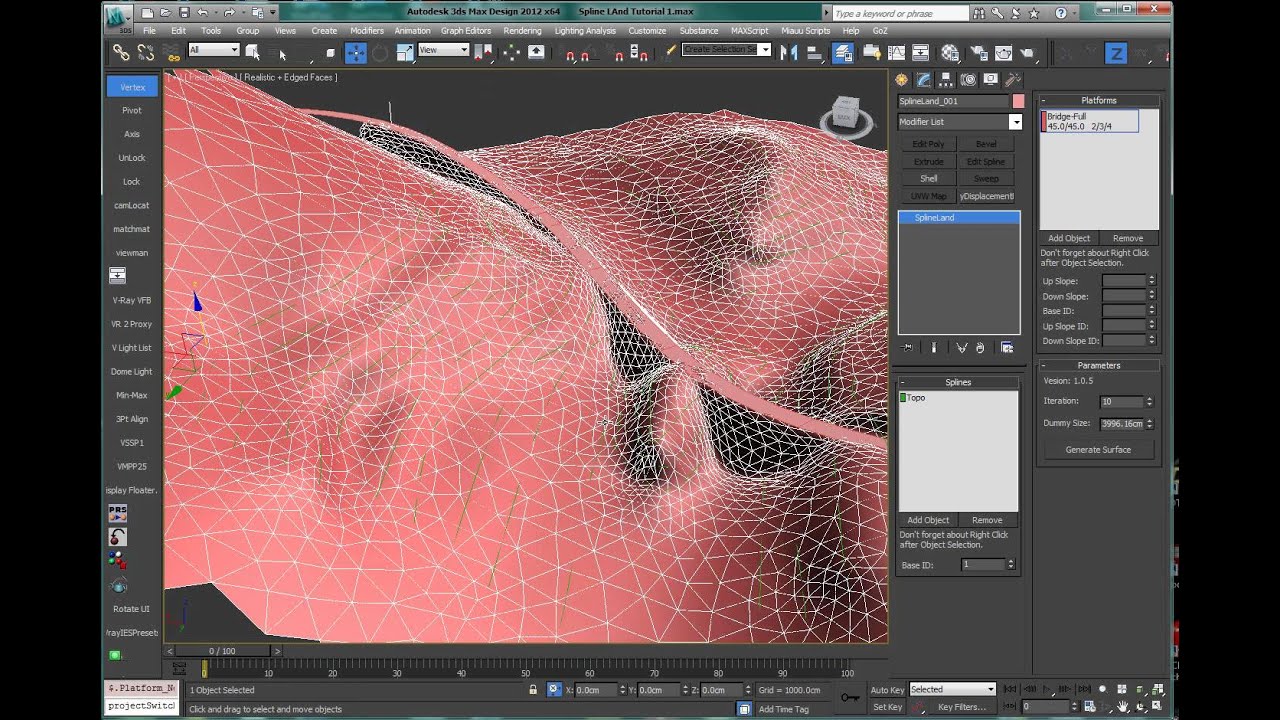Switch to the Create panel icon

(901, 79)
